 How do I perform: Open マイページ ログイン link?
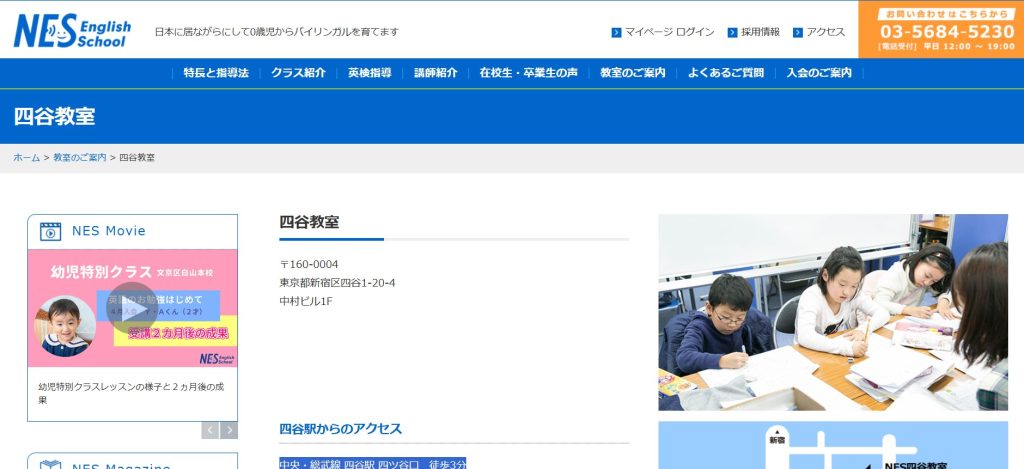[x=669, y=32]
